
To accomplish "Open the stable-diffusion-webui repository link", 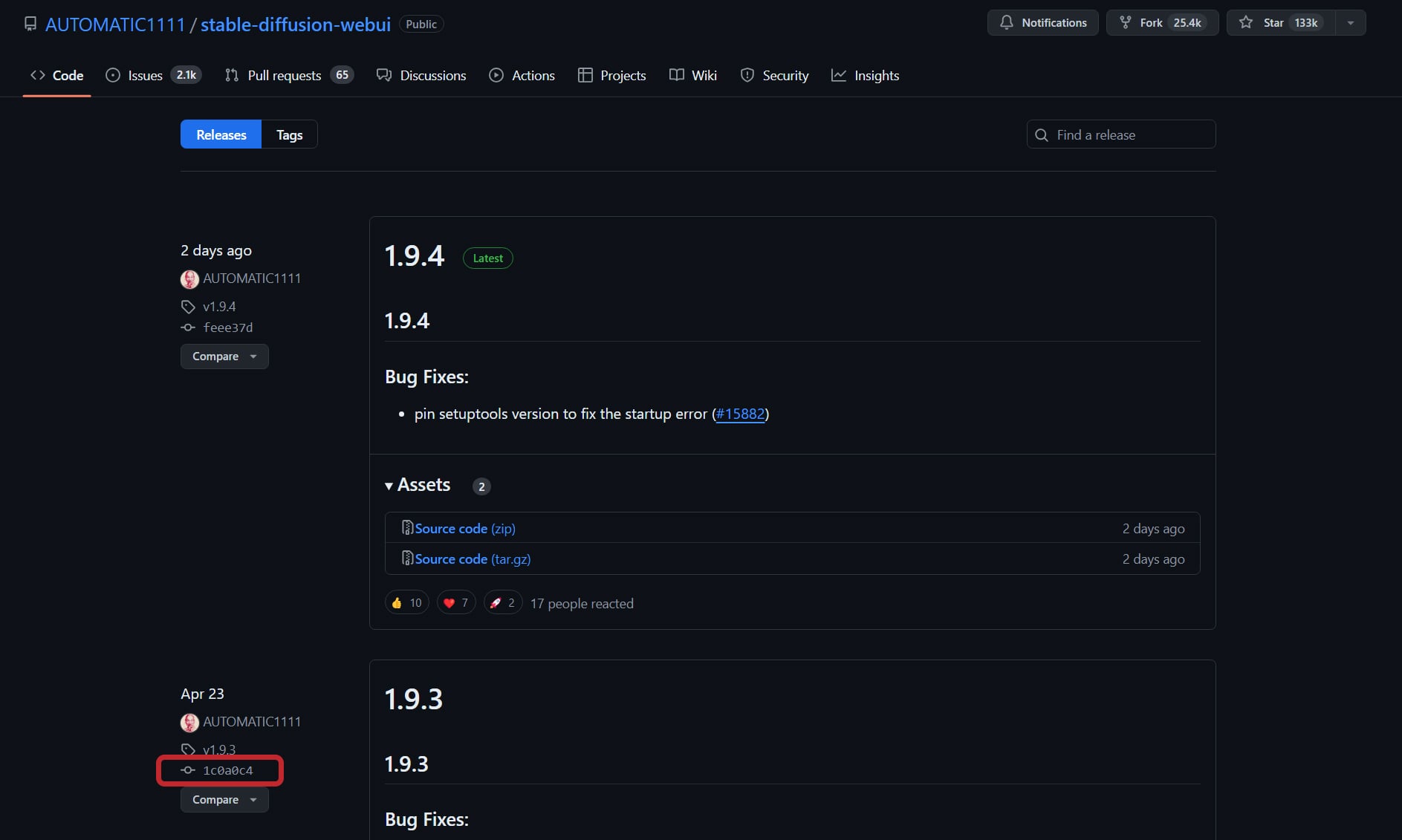I will click(x=296, y=25).
